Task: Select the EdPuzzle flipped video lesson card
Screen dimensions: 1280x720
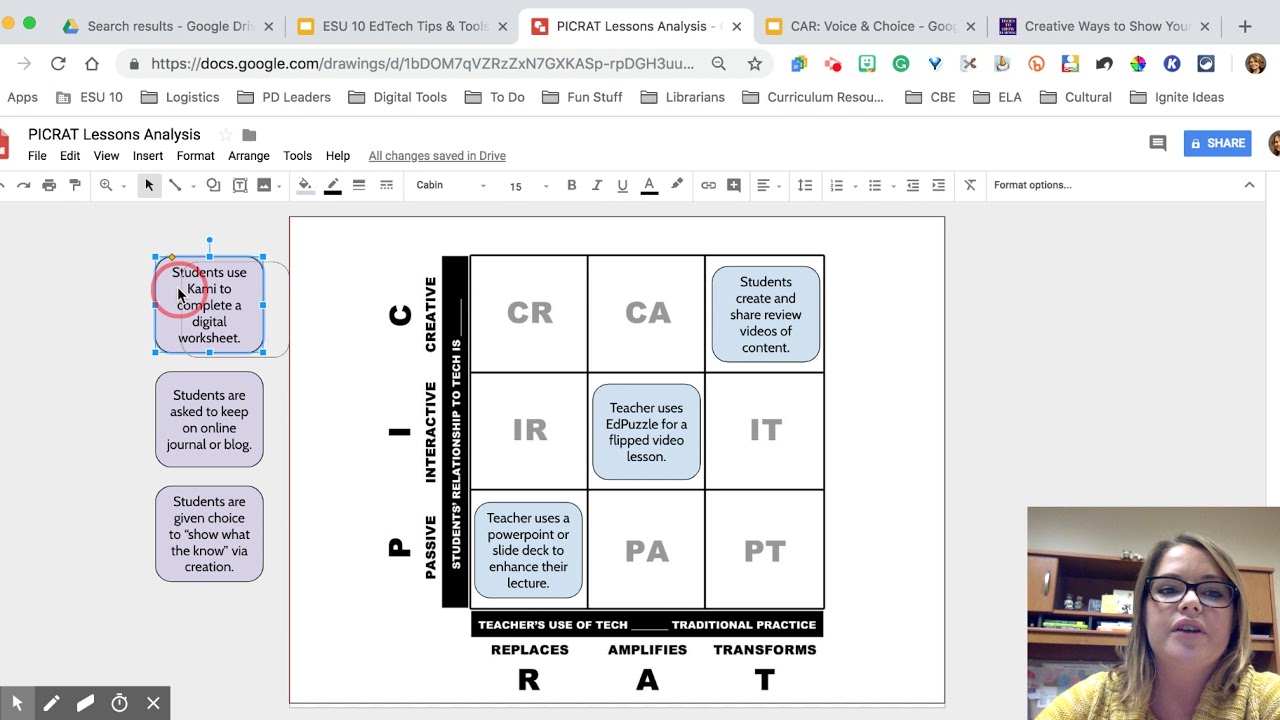Action: (646, 432)
